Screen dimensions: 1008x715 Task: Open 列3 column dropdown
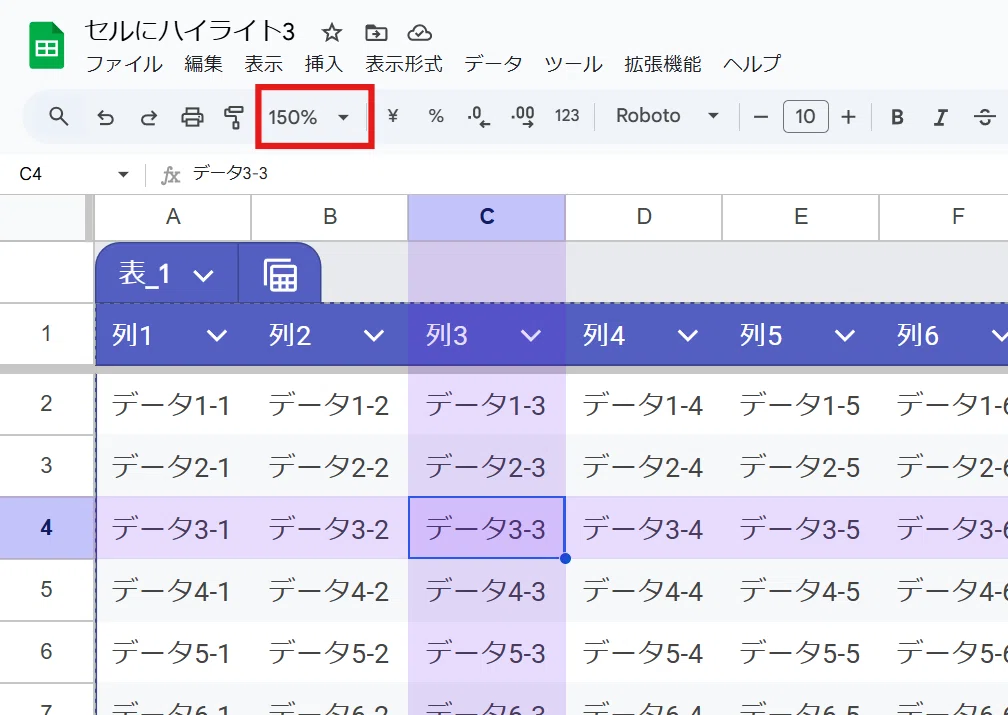530,336
